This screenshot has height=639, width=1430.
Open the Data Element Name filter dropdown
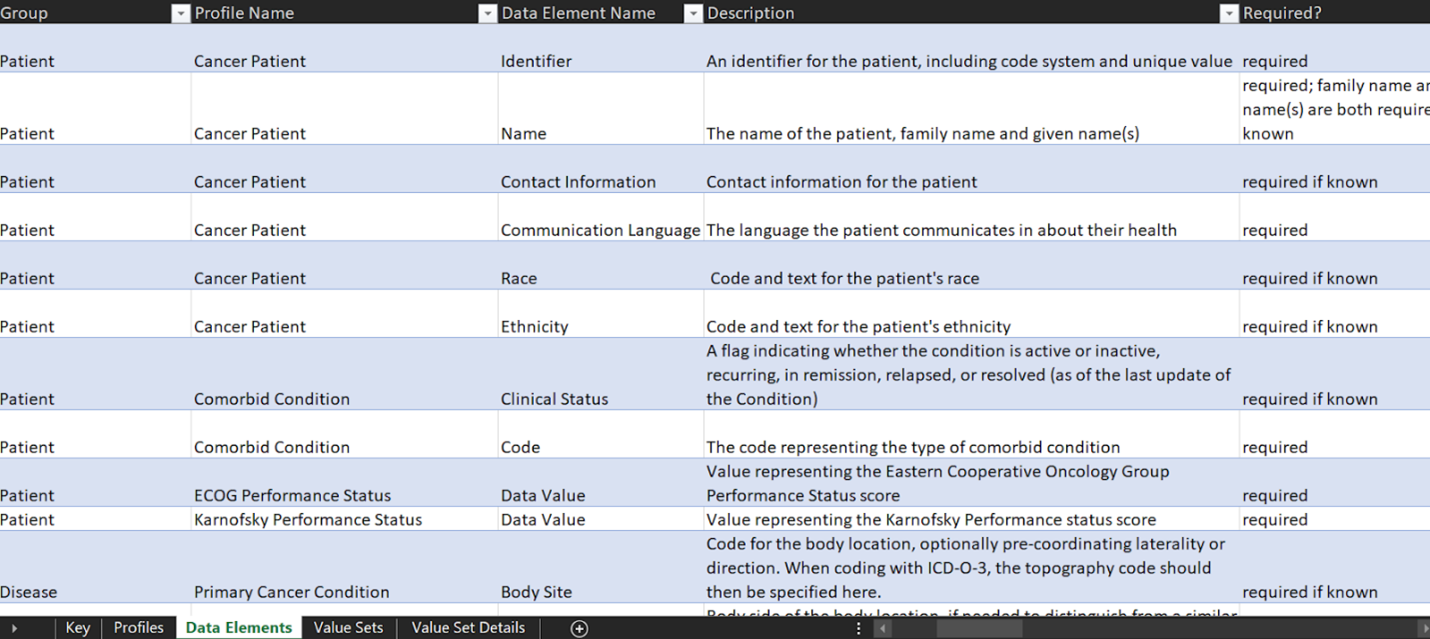click(x=693, y=13)
